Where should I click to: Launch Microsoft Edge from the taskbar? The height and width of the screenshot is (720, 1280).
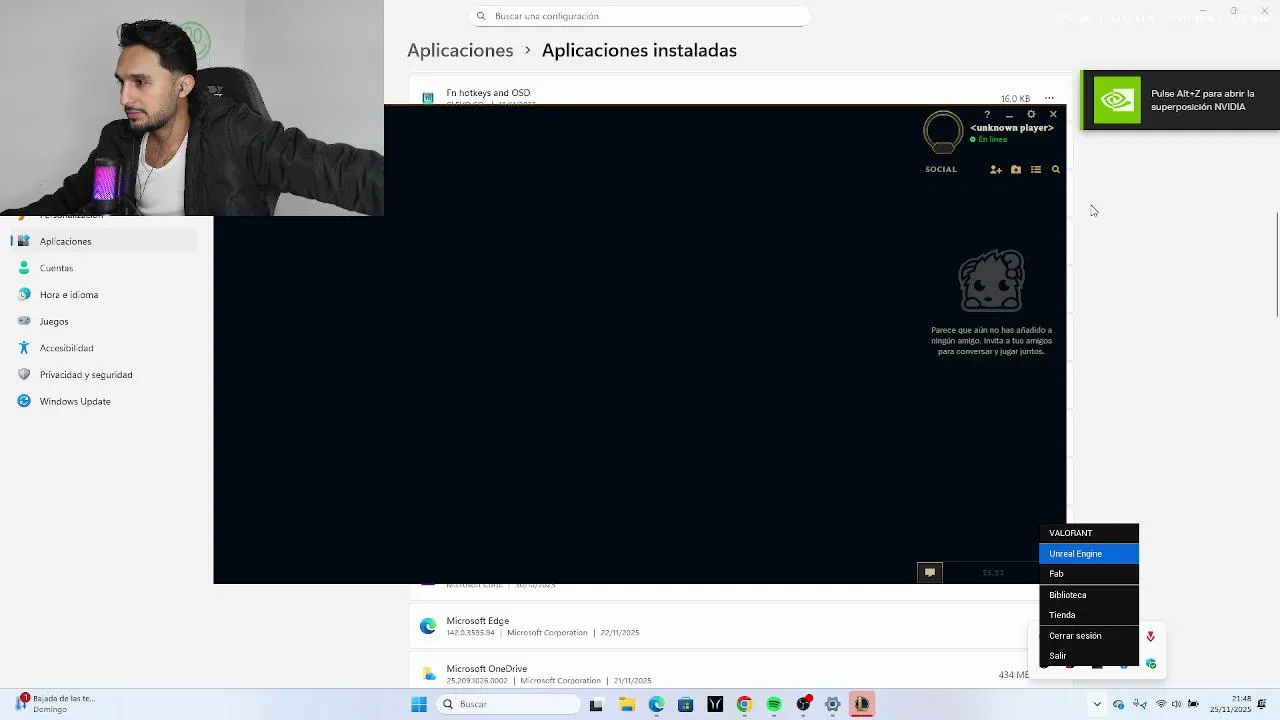[656, 704]
